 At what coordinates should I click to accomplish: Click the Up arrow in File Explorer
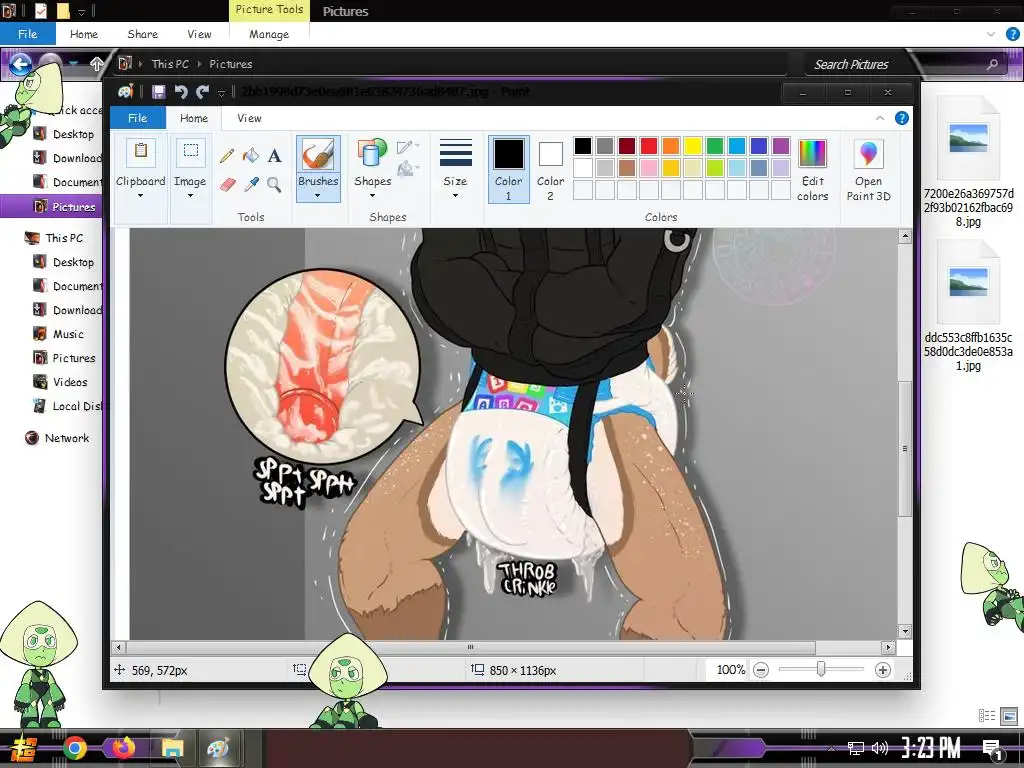click(97, 64)
